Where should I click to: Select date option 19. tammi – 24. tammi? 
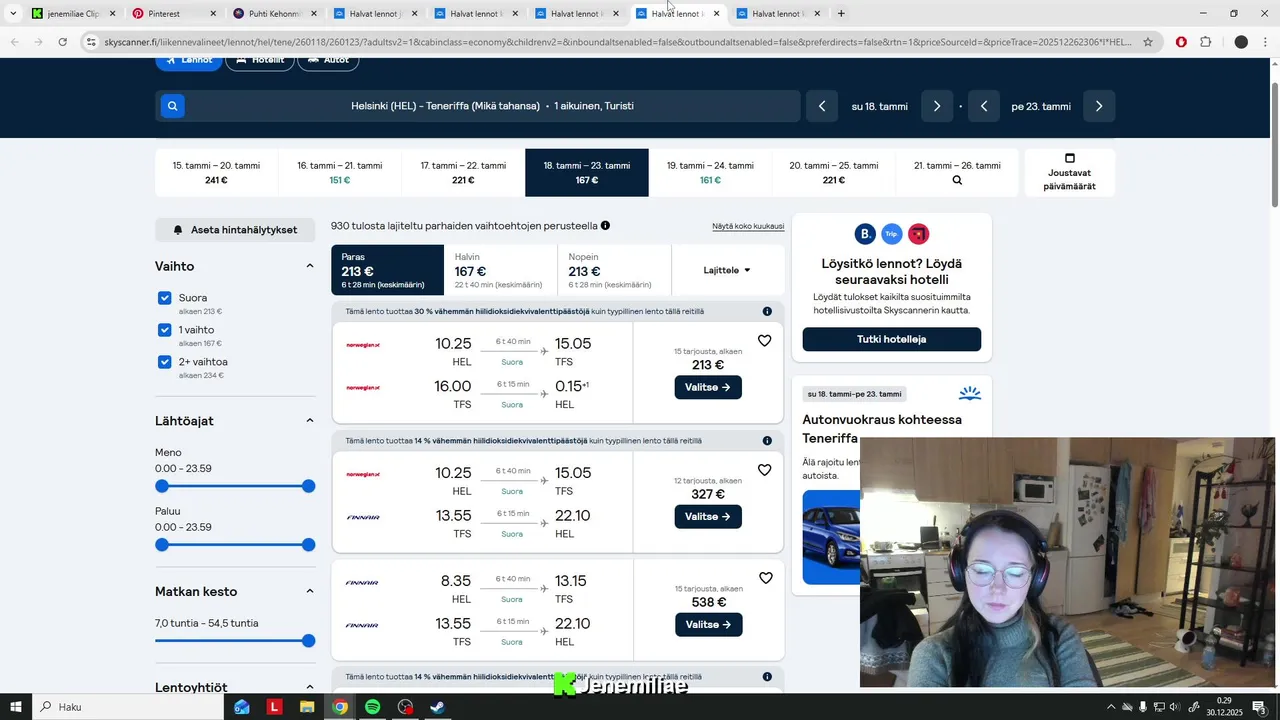point(710,173)
